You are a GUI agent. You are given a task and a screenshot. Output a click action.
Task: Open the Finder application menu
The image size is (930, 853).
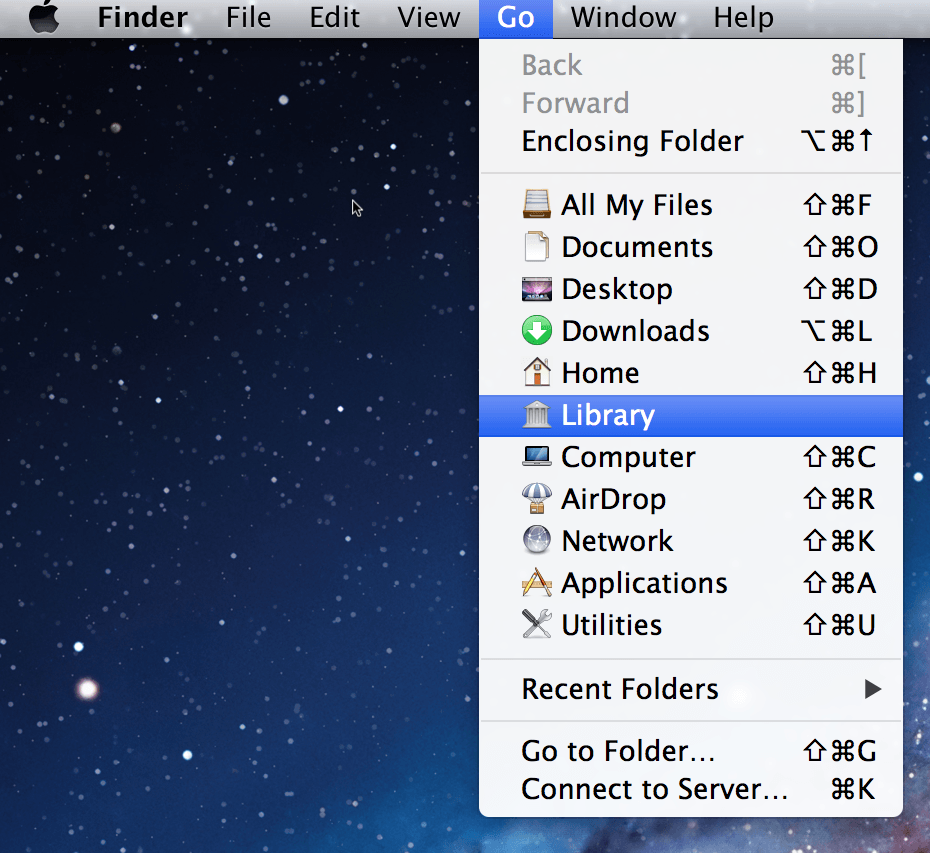(x=143, y=17)
